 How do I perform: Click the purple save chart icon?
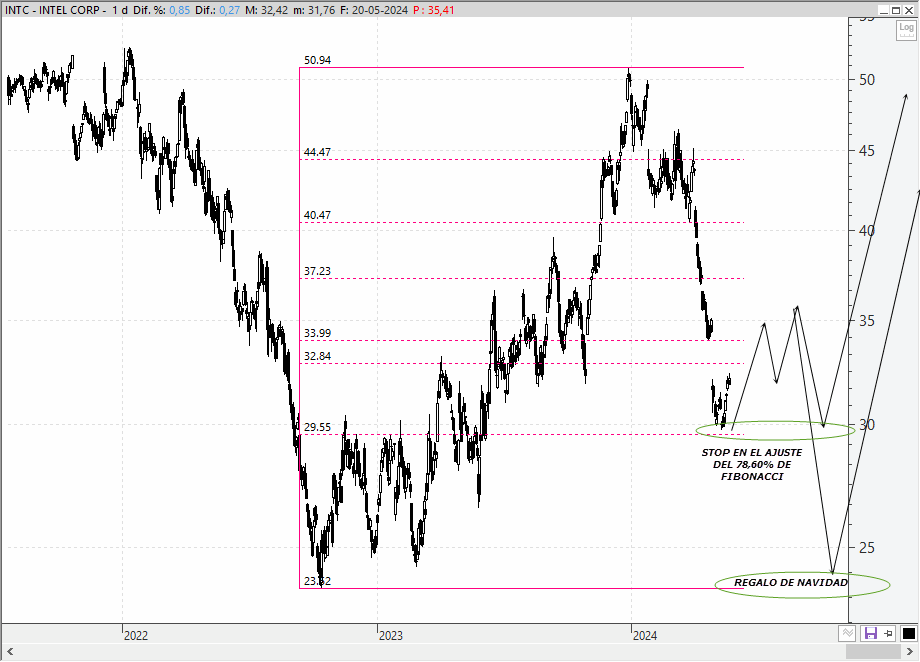click(x=870, y=633)
